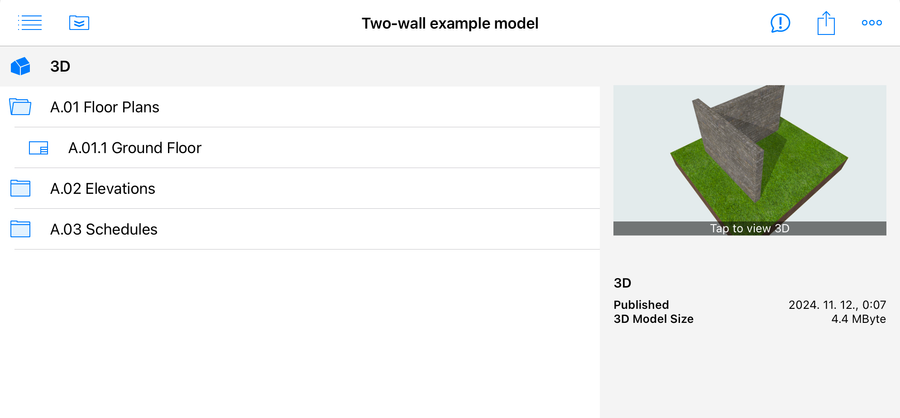The height and width of the screenshot is (418, 900).
Task: Click the 3D Model Size value
Action: coord(858,319)
